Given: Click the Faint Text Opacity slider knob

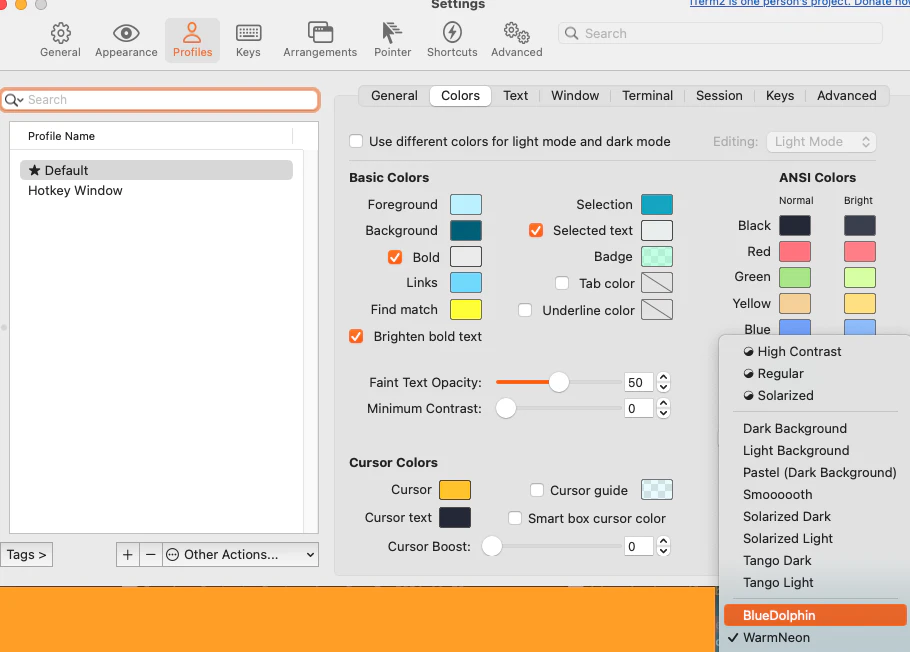Looking at the screenshot, I should [559, 382].
